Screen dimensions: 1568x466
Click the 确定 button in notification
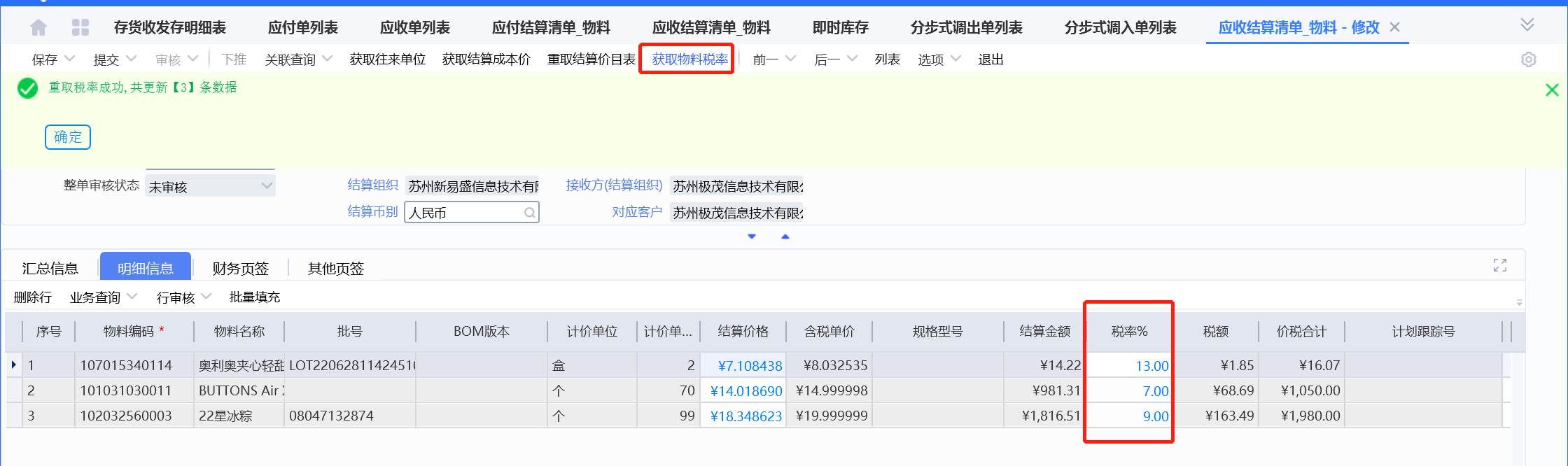click(x=68, y=136)
